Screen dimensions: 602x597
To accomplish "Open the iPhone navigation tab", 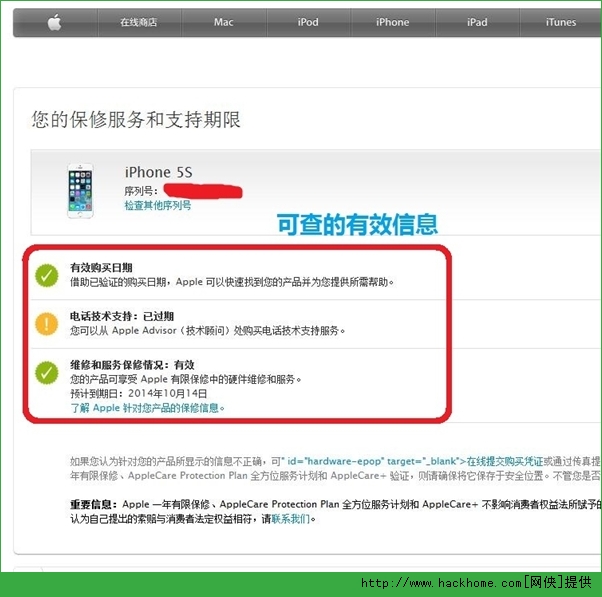I will tap(392, 22).
